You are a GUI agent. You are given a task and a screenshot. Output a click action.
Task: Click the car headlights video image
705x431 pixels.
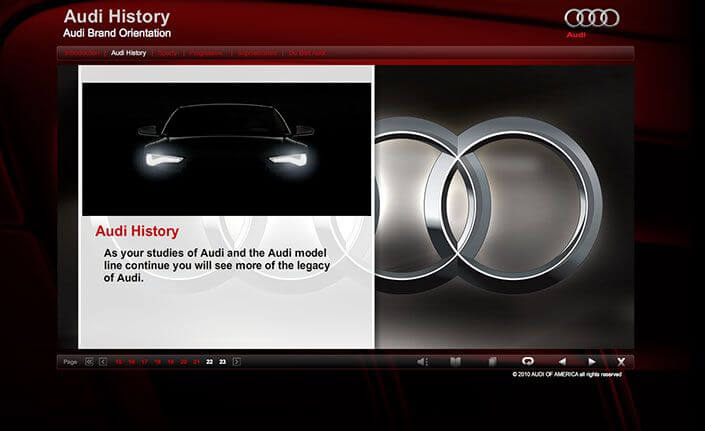227,149
